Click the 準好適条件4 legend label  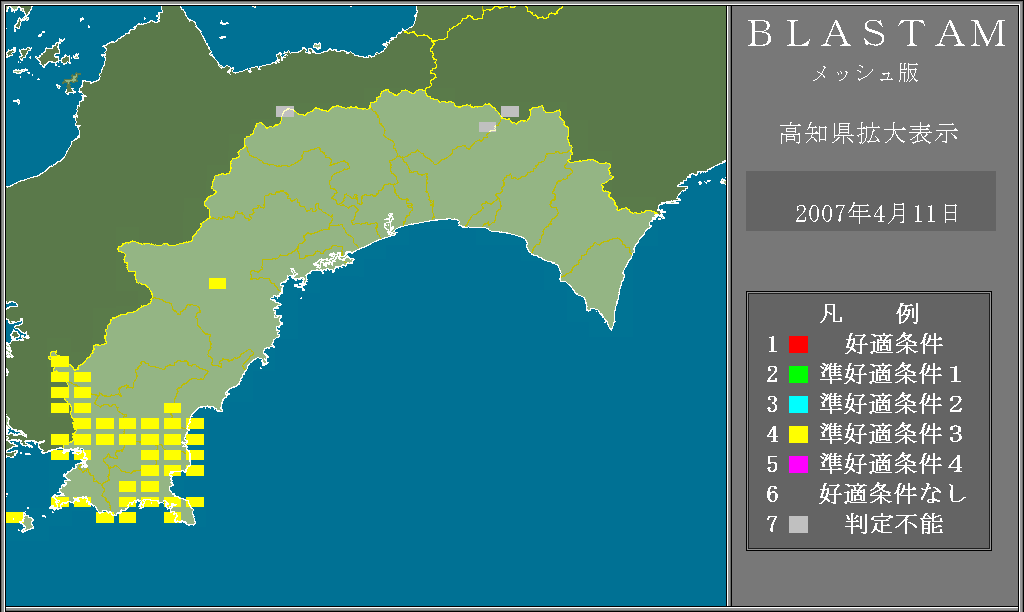click(x=891, y=464)
